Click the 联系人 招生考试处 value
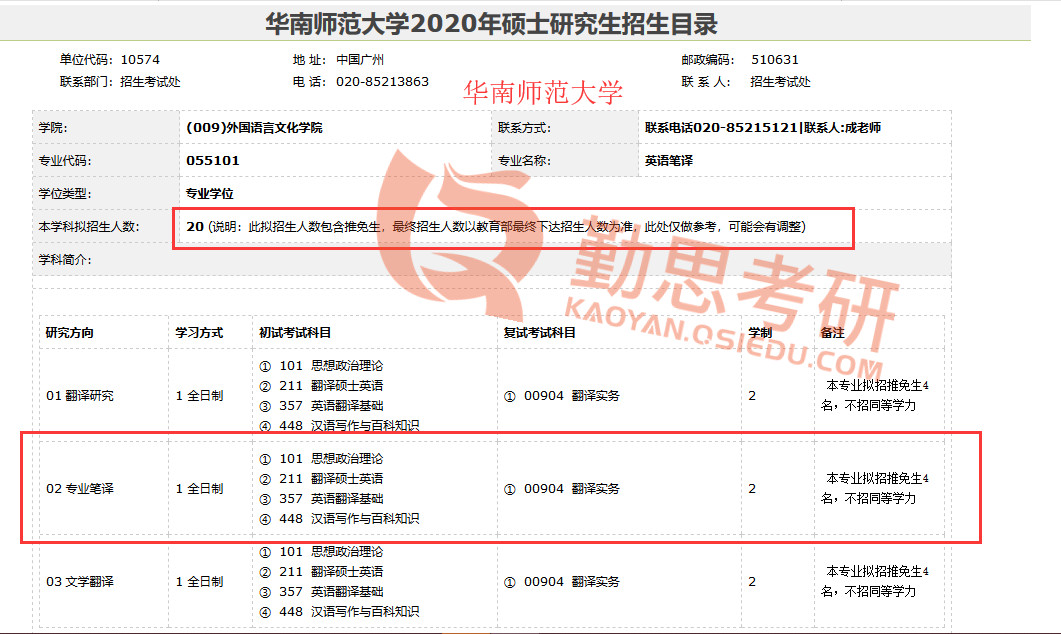Viewport: 1061px width, 634px height. 780,81
